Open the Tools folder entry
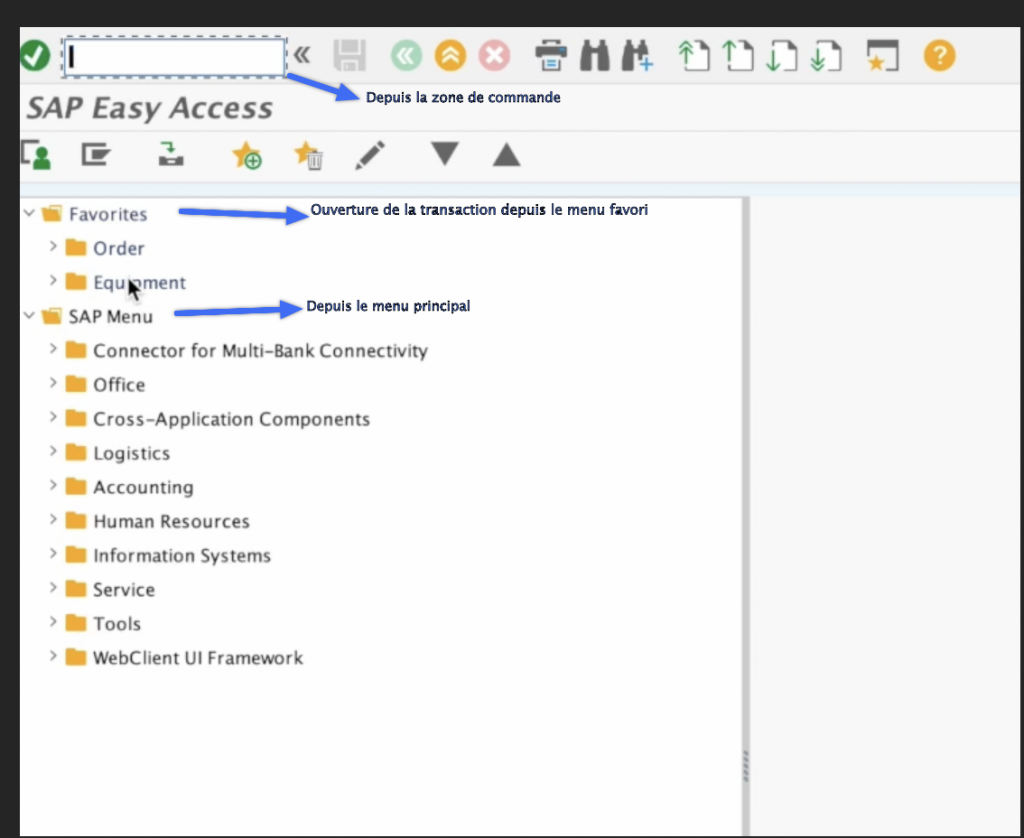Screen dimensions: 1024x838 (x=117, y=623)
